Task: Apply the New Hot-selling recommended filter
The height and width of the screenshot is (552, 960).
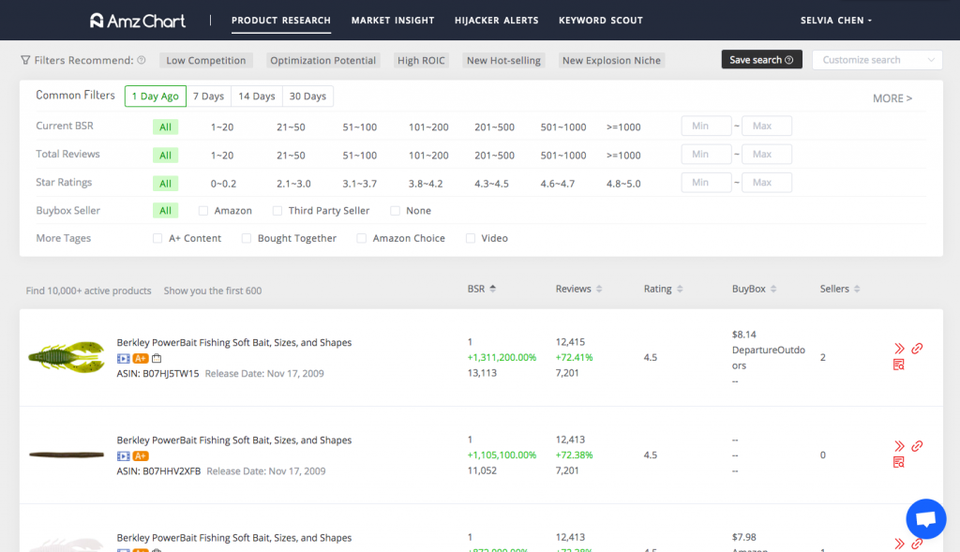Action: pos(503,60)
